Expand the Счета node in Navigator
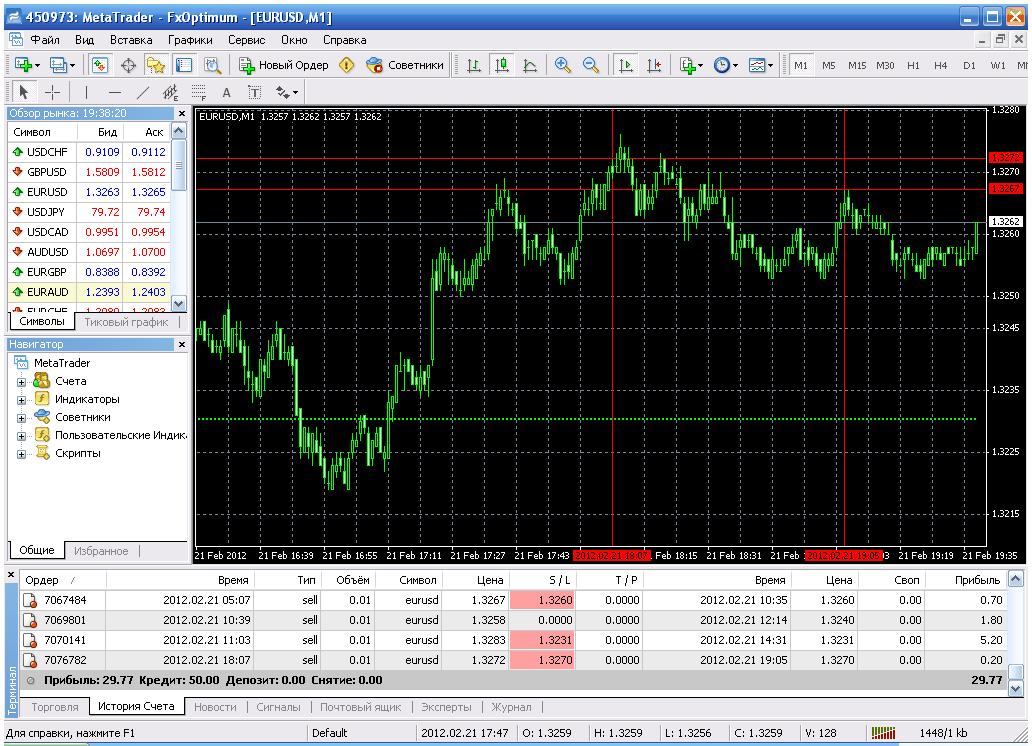The width and height of the screenshot is (1032, 746). [x=21, y=381]
